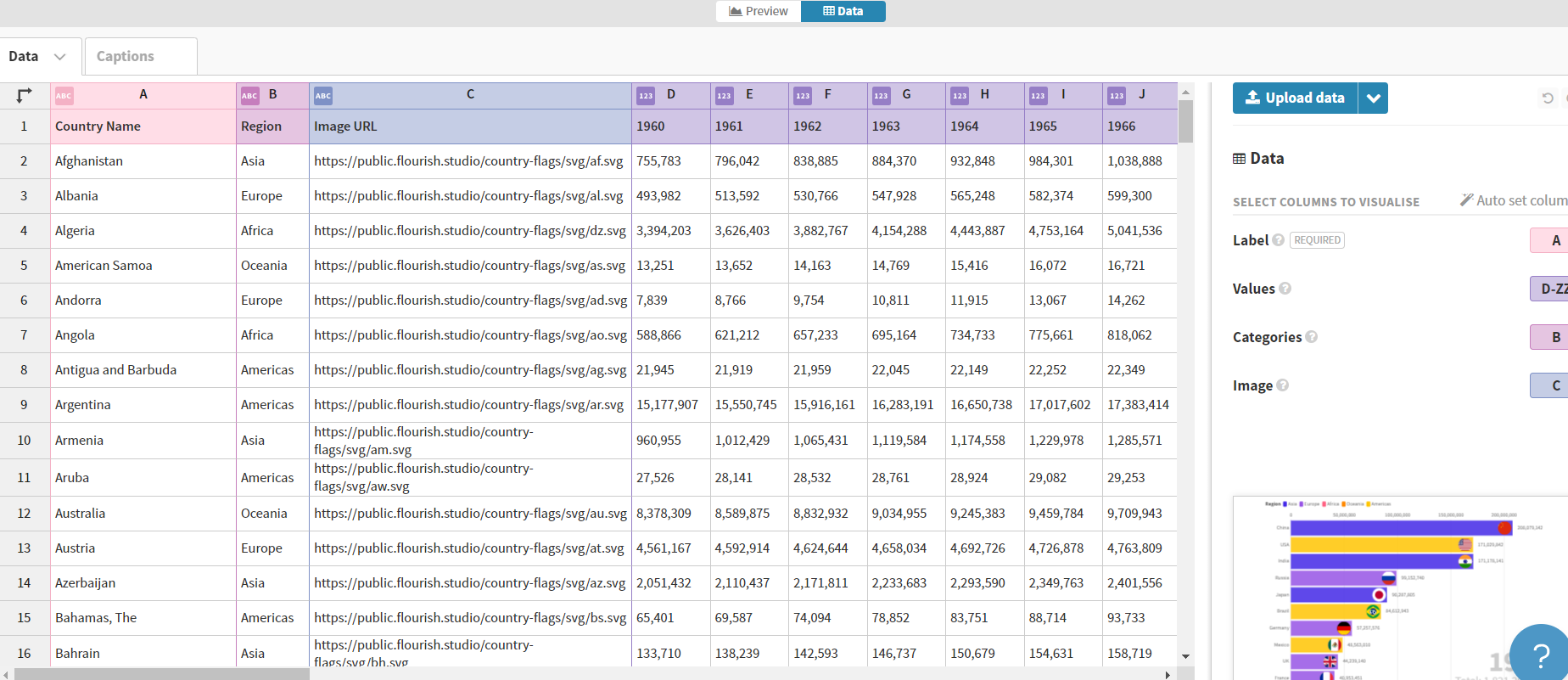Click scroll-up arrow of grid scrollbar
This screenshot has width=1568, height=680.
coord(1185,92)
